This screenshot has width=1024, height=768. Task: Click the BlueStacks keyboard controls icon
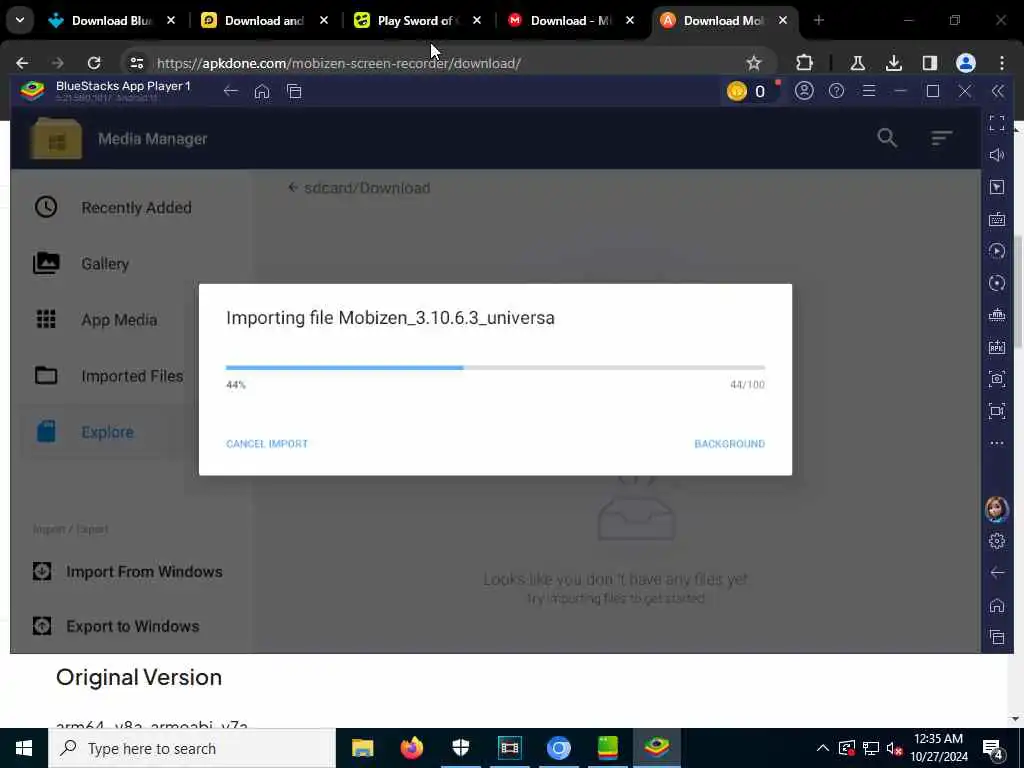pyautogui.click(x=997, y=219)
